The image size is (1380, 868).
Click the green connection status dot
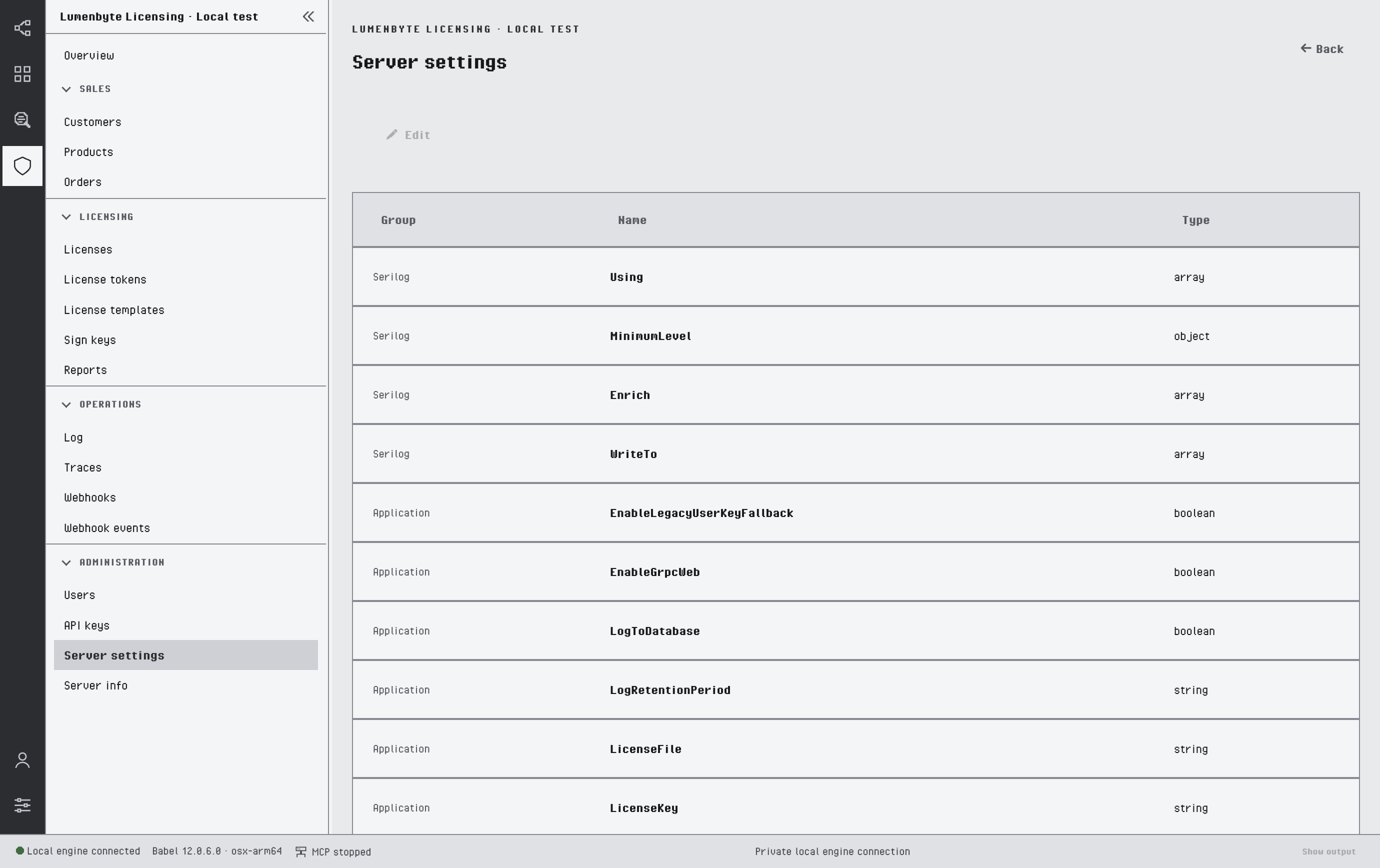pos(19,851)
